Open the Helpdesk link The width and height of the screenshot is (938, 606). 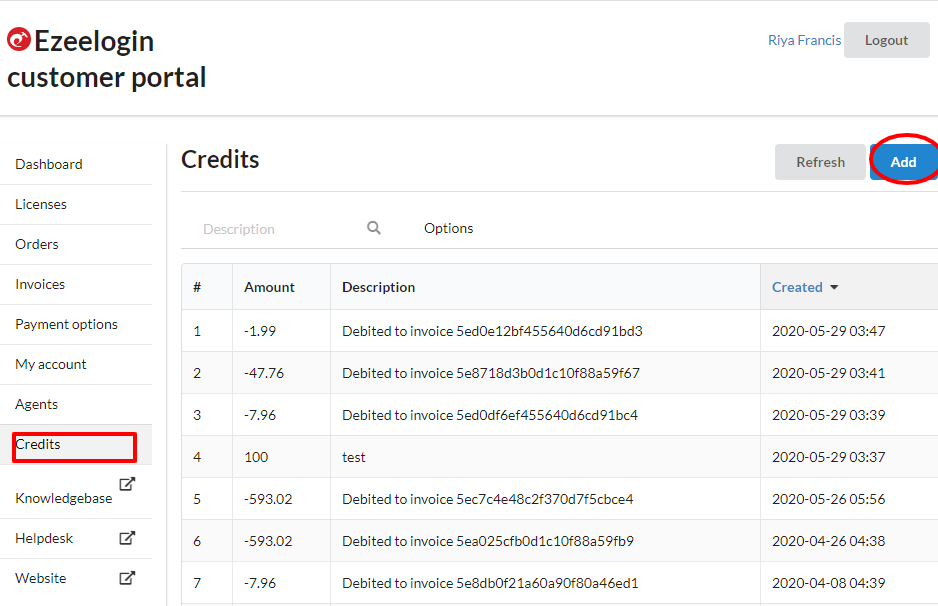(x=44, y=538)
